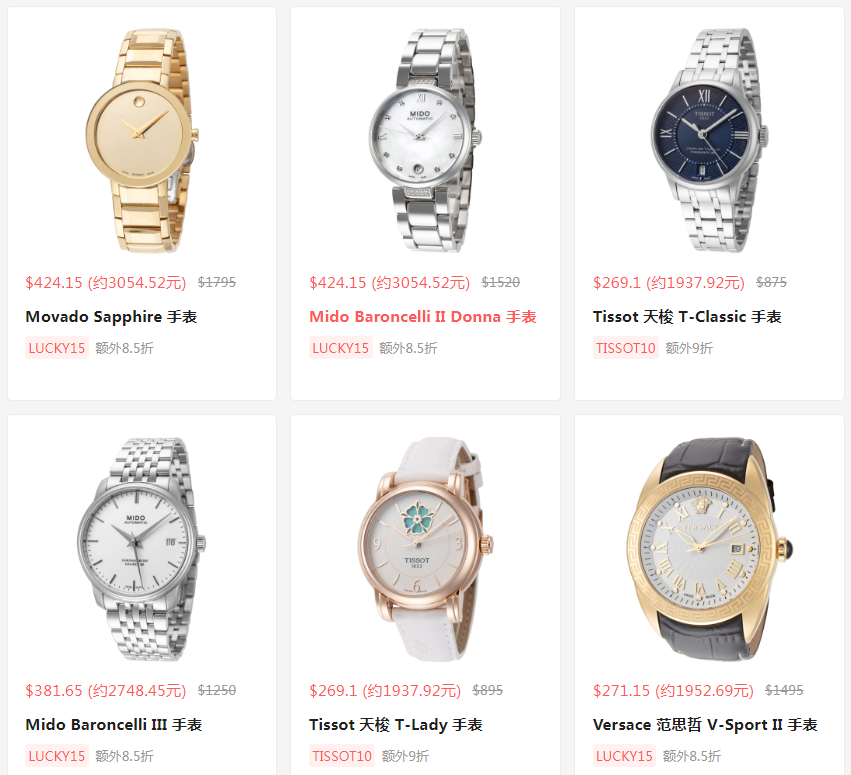Open the Tissot 天梭 T-Lady 手表 link
Screen dimensions: 851x775
[396, 725]
